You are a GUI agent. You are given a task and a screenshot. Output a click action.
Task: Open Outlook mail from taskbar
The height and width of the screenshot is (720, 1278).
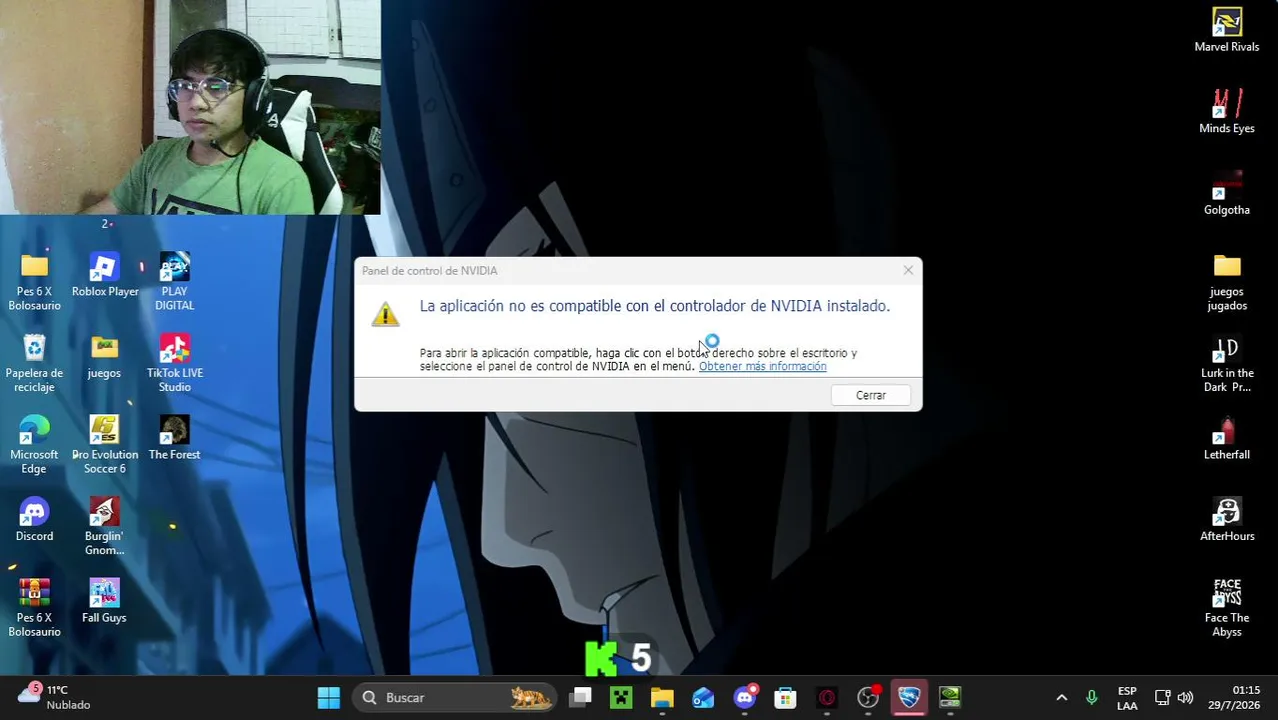tap(703, 697)
